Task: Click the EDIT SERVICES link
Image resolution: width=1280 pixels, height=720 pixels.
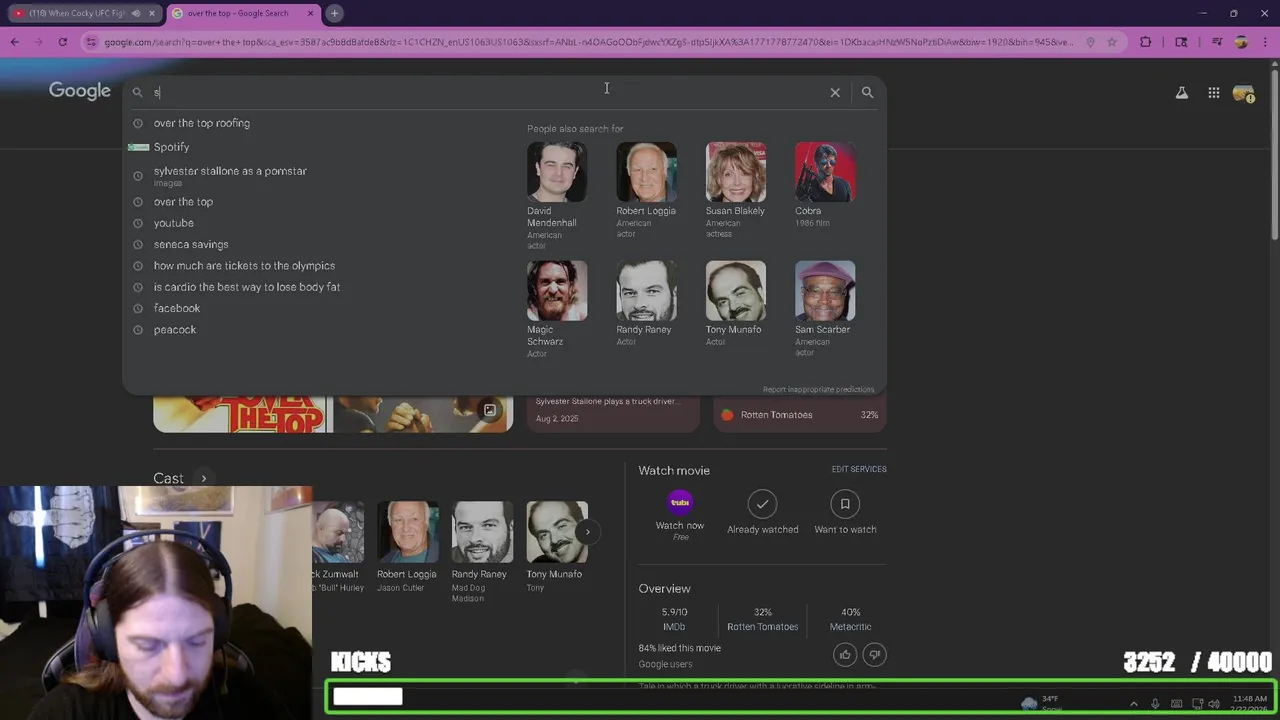Action: pos(859,469)
